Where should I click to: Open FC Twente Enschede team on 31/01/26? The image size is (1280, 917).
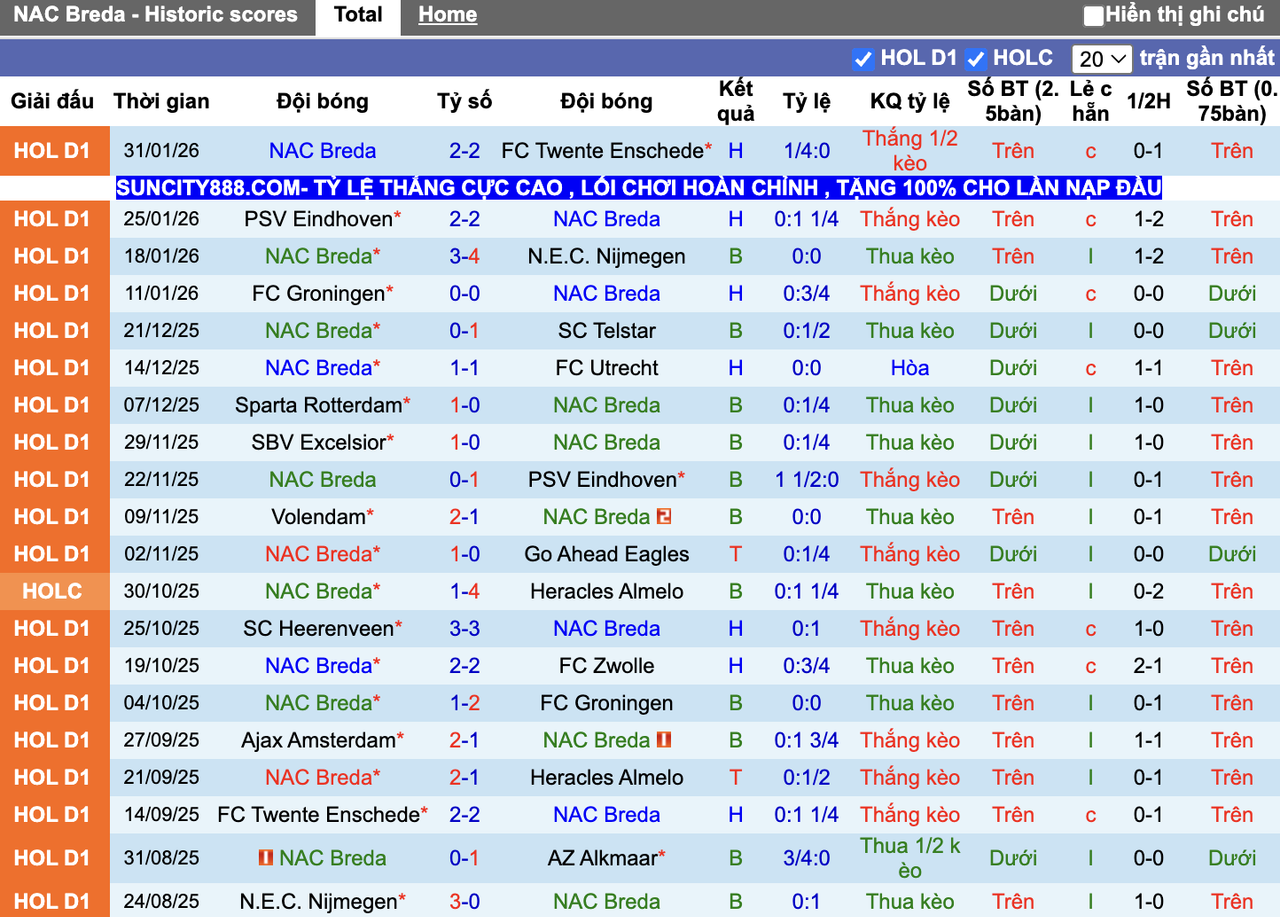pos(602,151)
